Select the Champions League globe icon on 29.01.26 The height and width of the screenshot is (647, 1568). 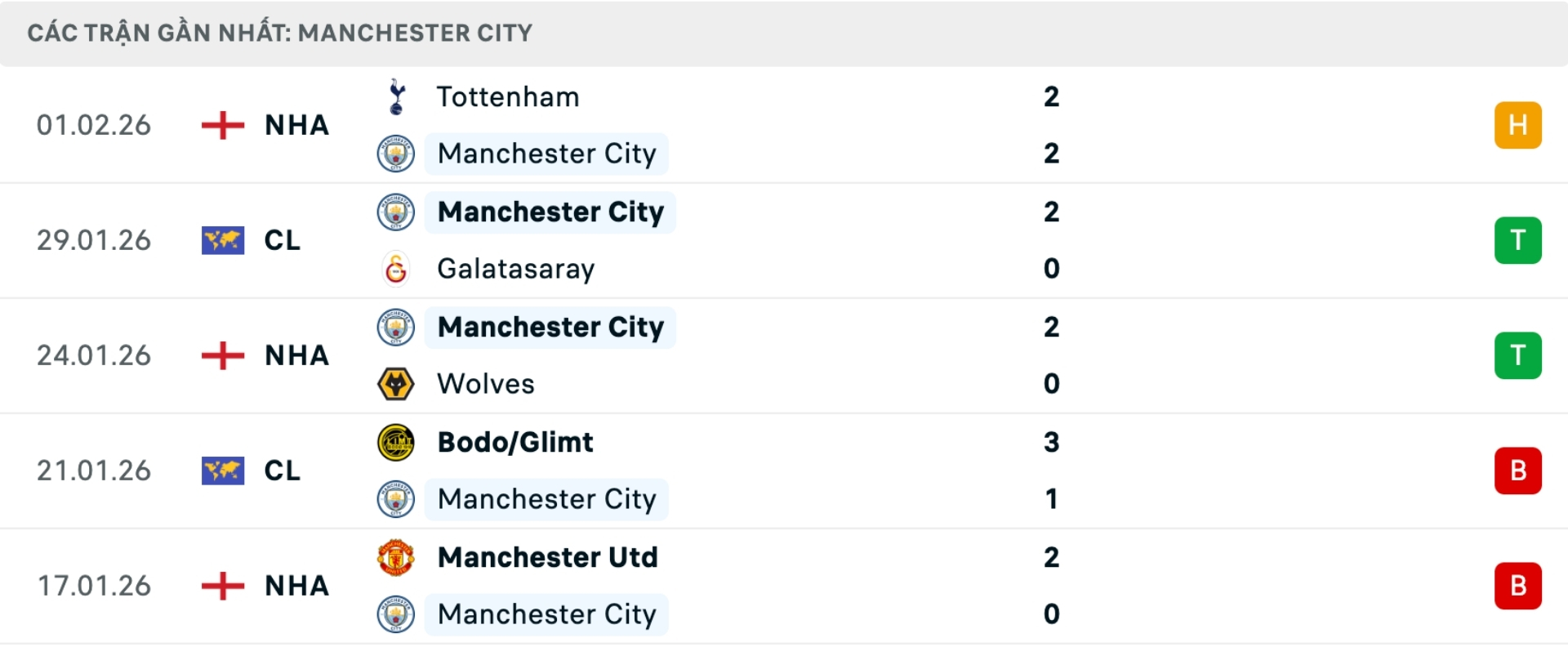(221, 240)
